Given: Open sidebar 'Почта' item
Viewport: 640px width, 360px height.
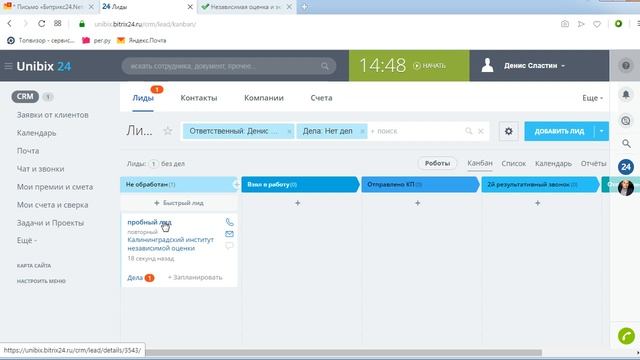Looking at the screenshot, I should pyautogui.click(x=28, y=151).
